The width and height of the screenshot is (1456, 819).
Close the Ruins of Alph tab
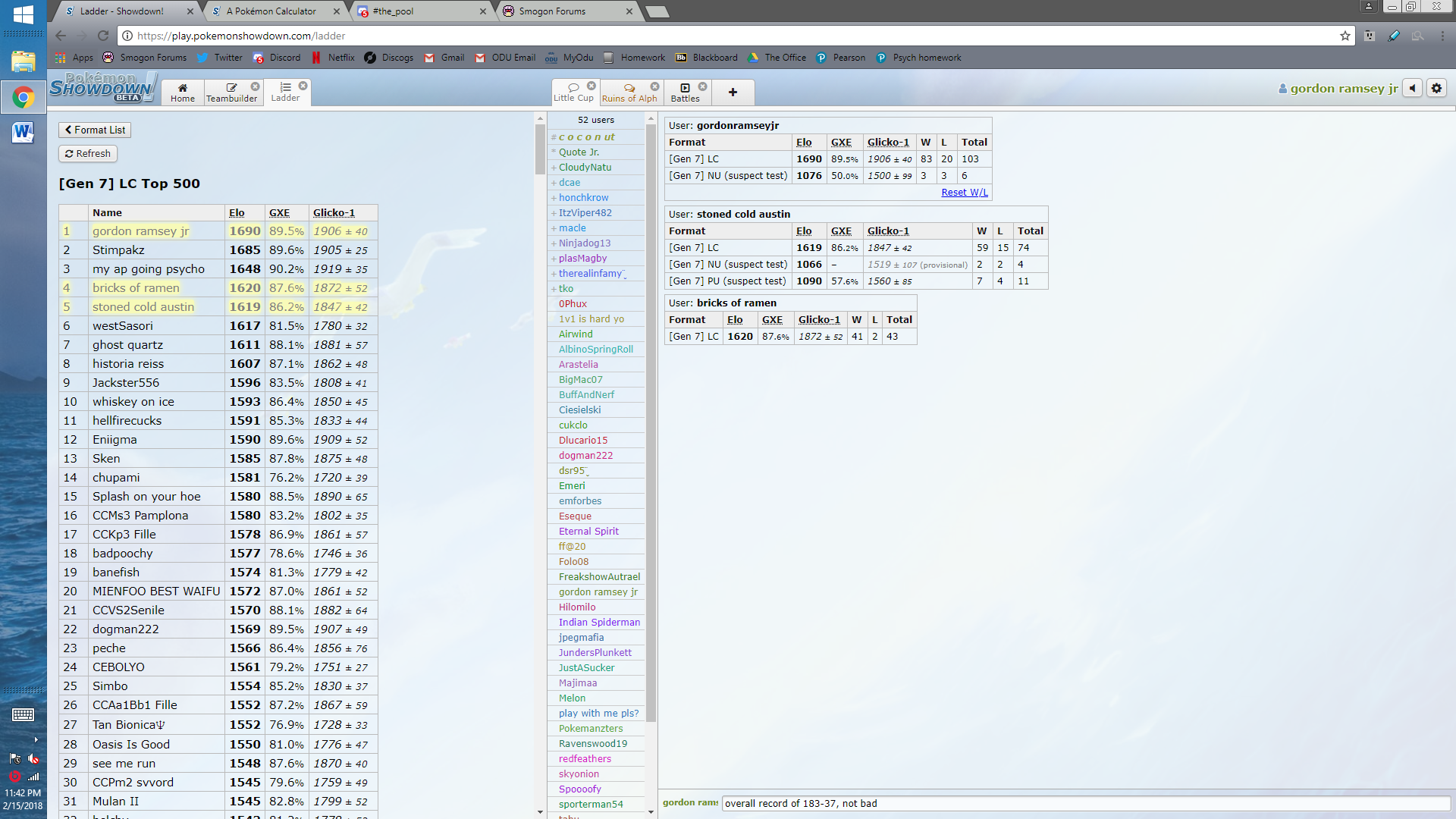655,86
